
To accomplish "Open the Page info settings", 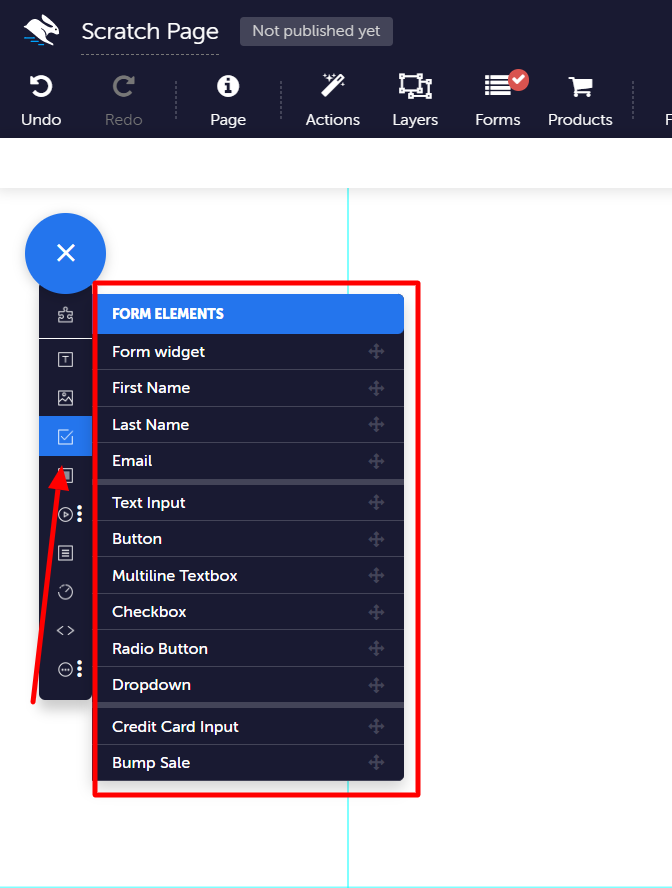I will click(x=228, y=86).
